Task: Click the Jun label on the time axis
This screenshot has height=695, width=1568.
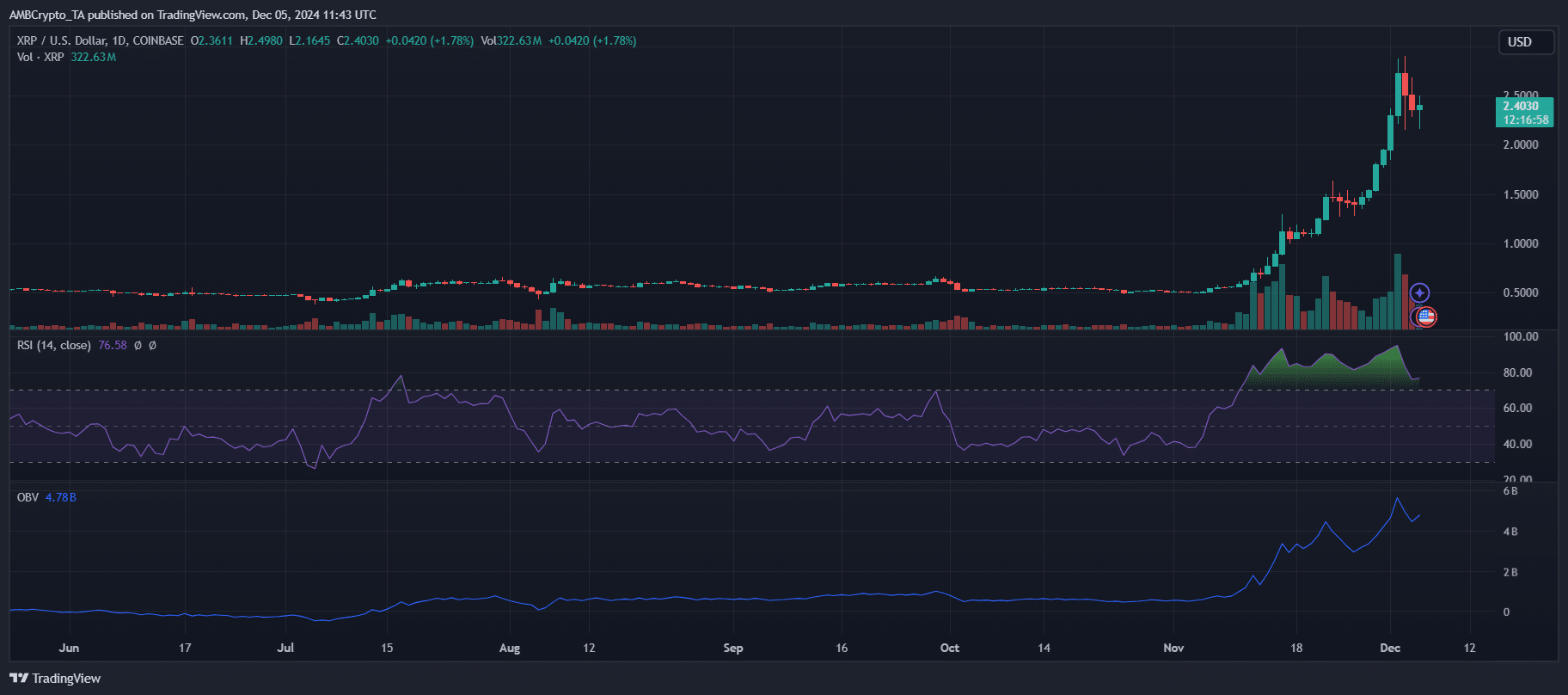Action: pyautogui.click(x=69, y=648)
